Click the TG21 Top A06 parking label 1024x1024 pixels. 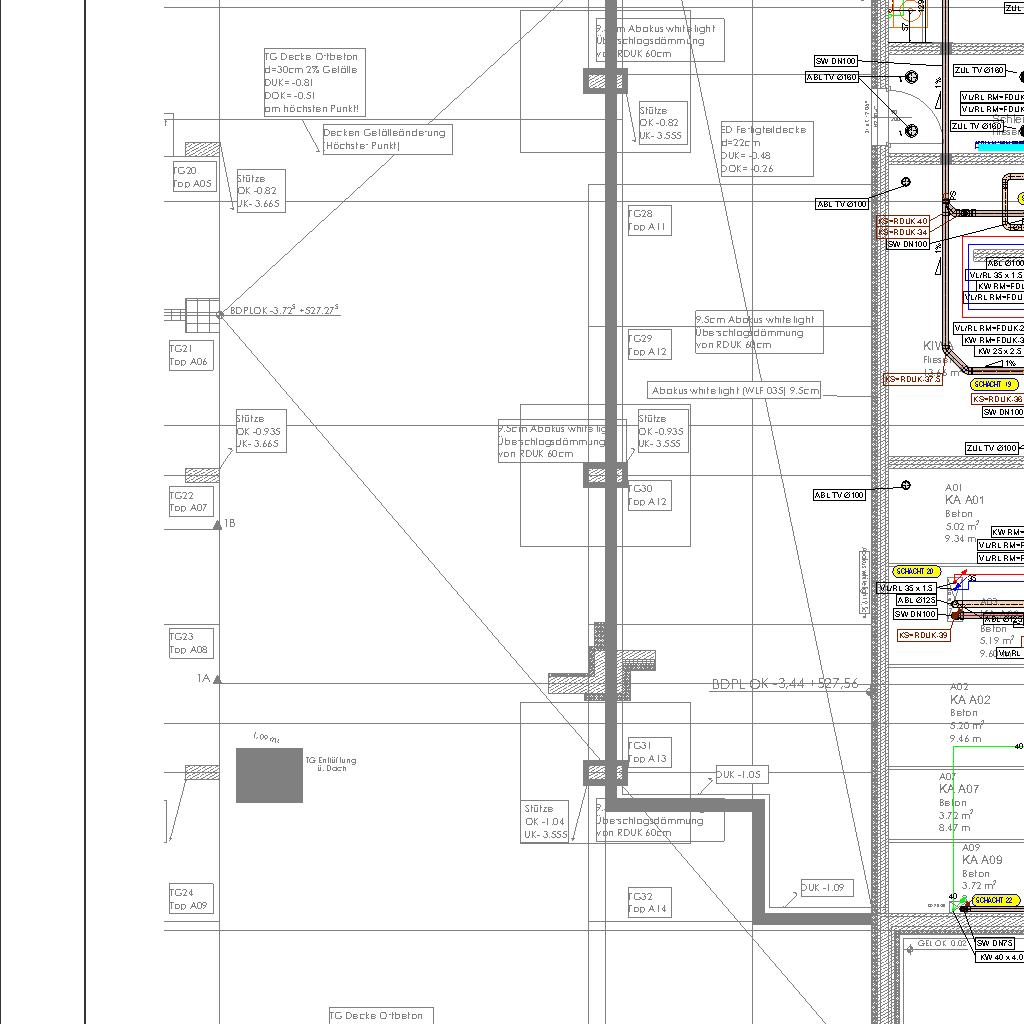190,356
